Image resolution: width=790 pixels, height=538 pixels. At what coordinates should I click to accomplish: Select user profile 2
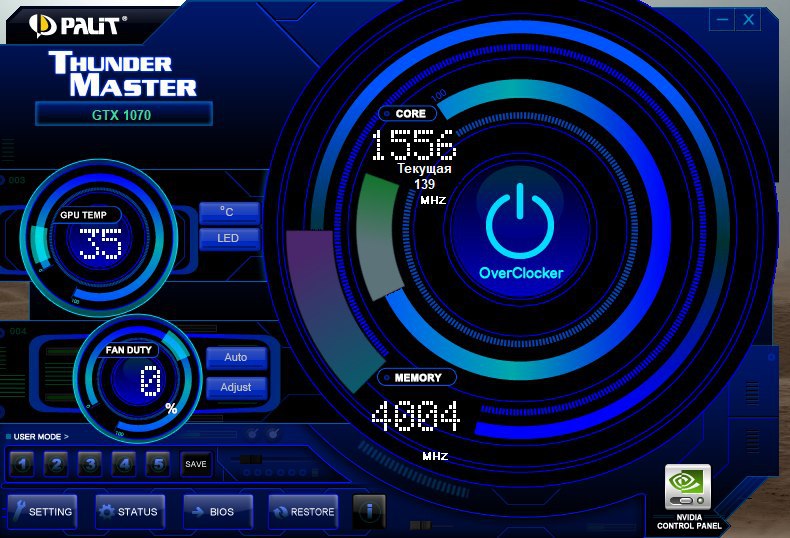coord(56,464)
